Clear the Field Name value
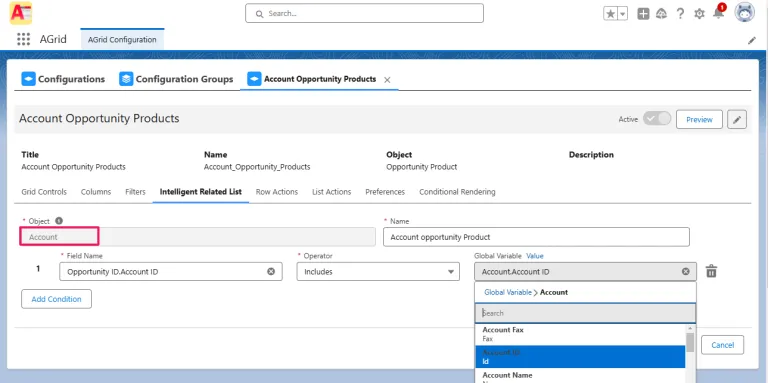This screenshot has height=383, width=768. [271, 271]
